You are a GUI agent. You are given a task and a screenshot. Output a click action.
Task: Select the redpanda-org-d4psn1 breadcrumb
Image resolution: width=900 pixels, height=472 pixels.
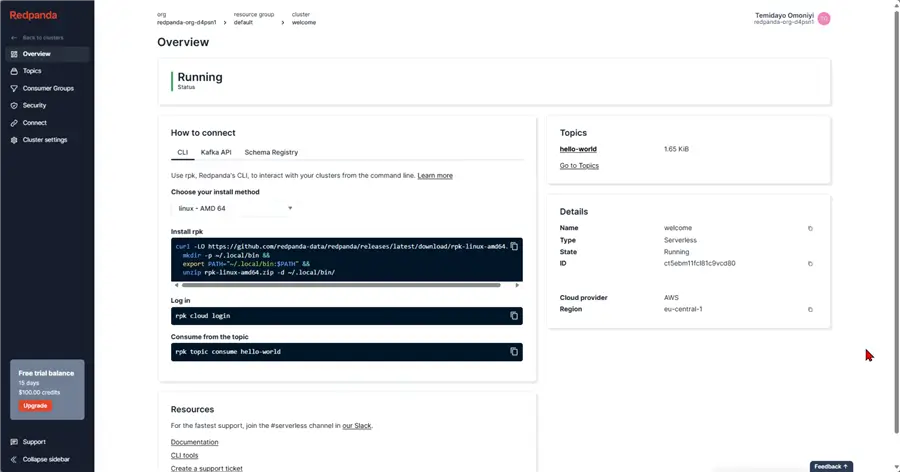(x=187, y=22)
